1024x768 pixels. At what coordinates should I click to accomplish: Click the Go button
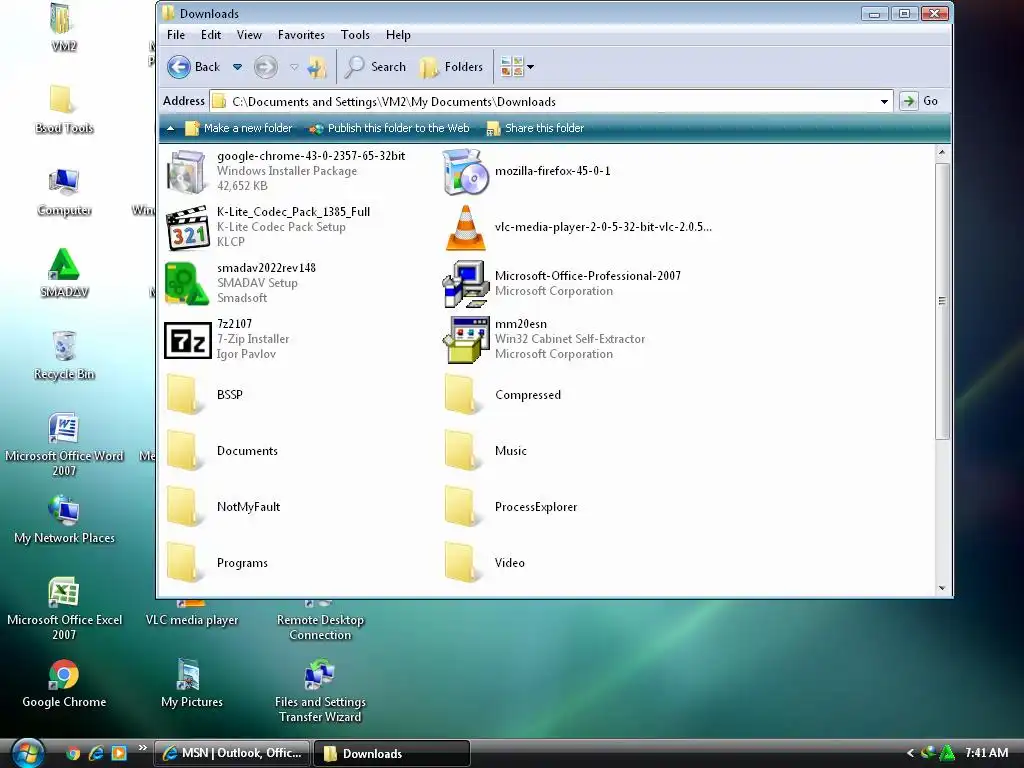click(920, 101)
